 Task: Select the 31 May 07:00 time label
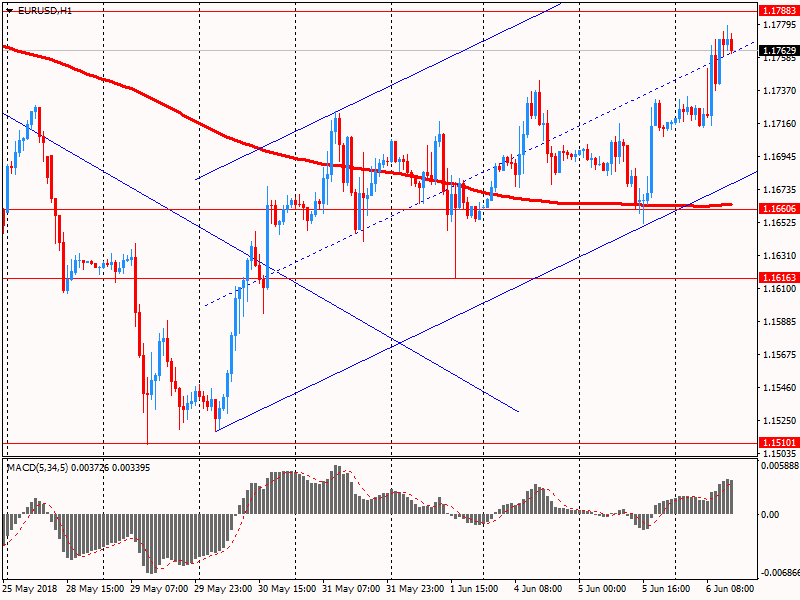(351, 589)
